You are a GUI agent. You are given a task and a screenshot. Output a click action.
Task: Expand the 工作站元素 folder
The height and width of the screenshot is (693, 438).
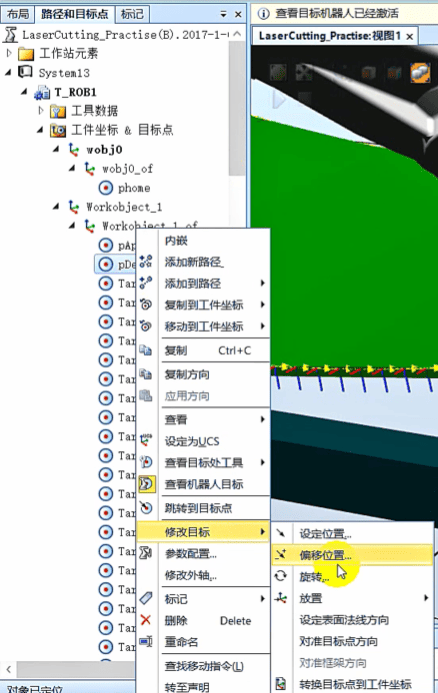coord(9,53)
